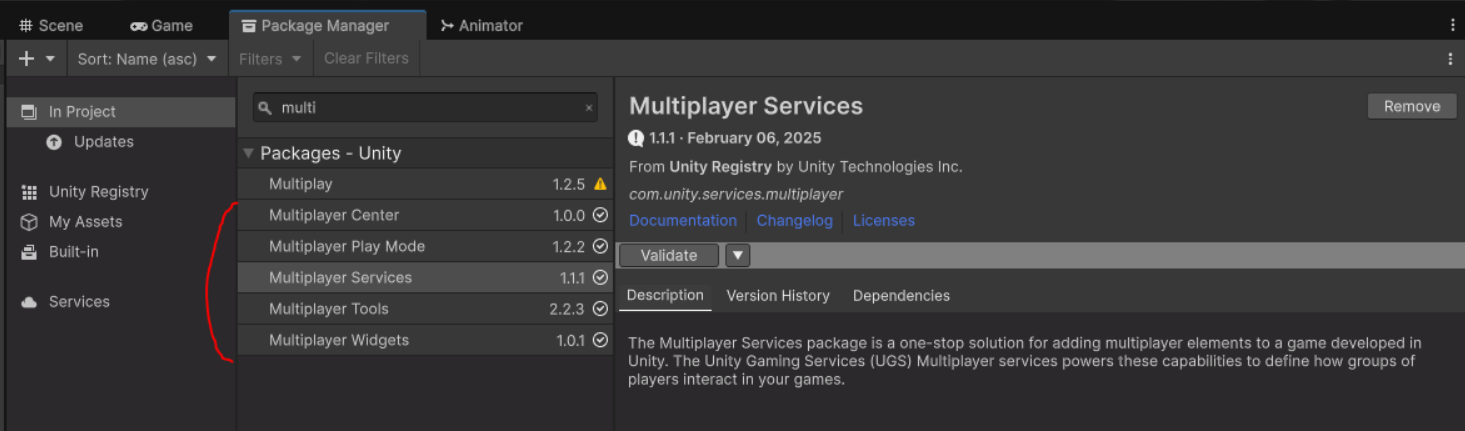This screenshot has width=1465, height=431.
Task: Click the Built-in package icon
Action: 29,252
